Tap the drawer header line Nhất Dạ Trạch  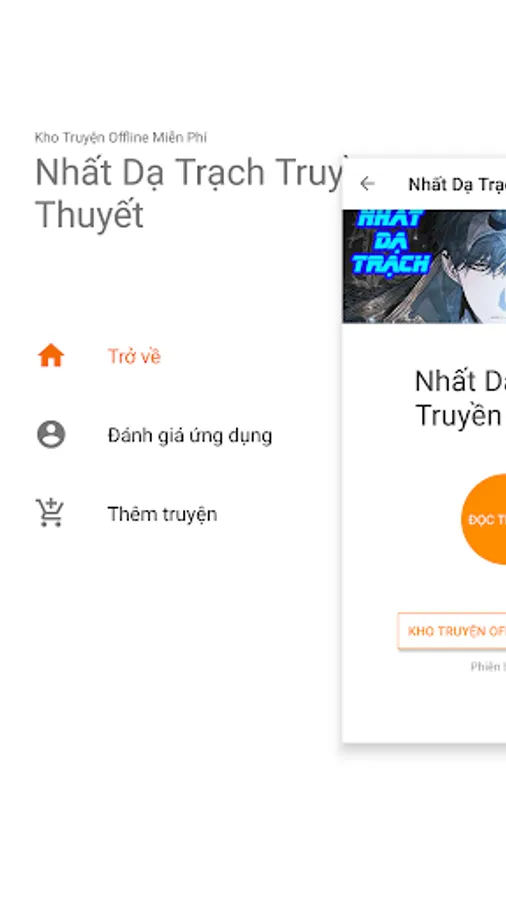[x=189, y=172]
